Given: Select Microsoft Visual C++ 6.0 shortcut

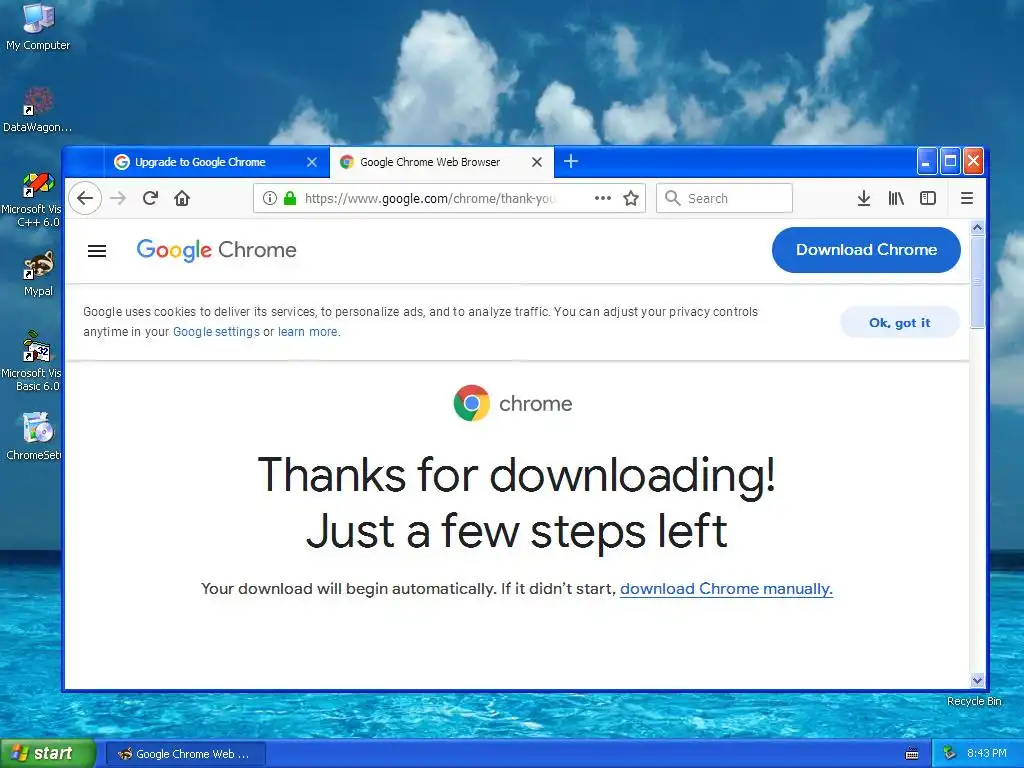Looking at the screenshot, I should pos(31,200).
